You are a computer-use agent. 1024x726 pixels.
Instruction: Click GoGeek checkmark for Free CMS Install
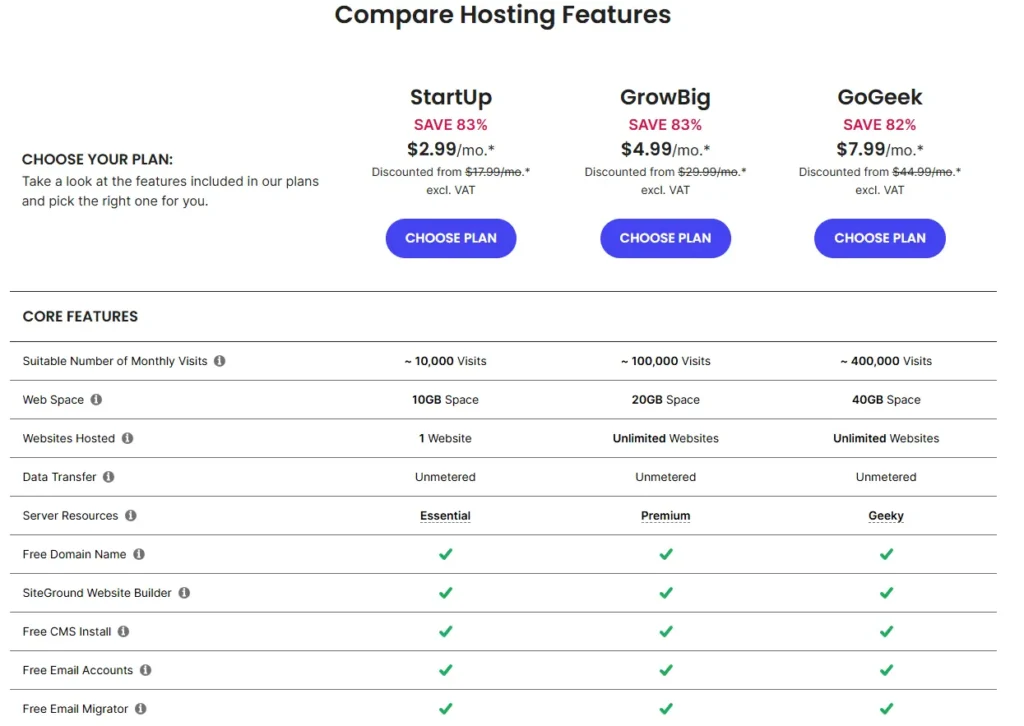(886, 631)
